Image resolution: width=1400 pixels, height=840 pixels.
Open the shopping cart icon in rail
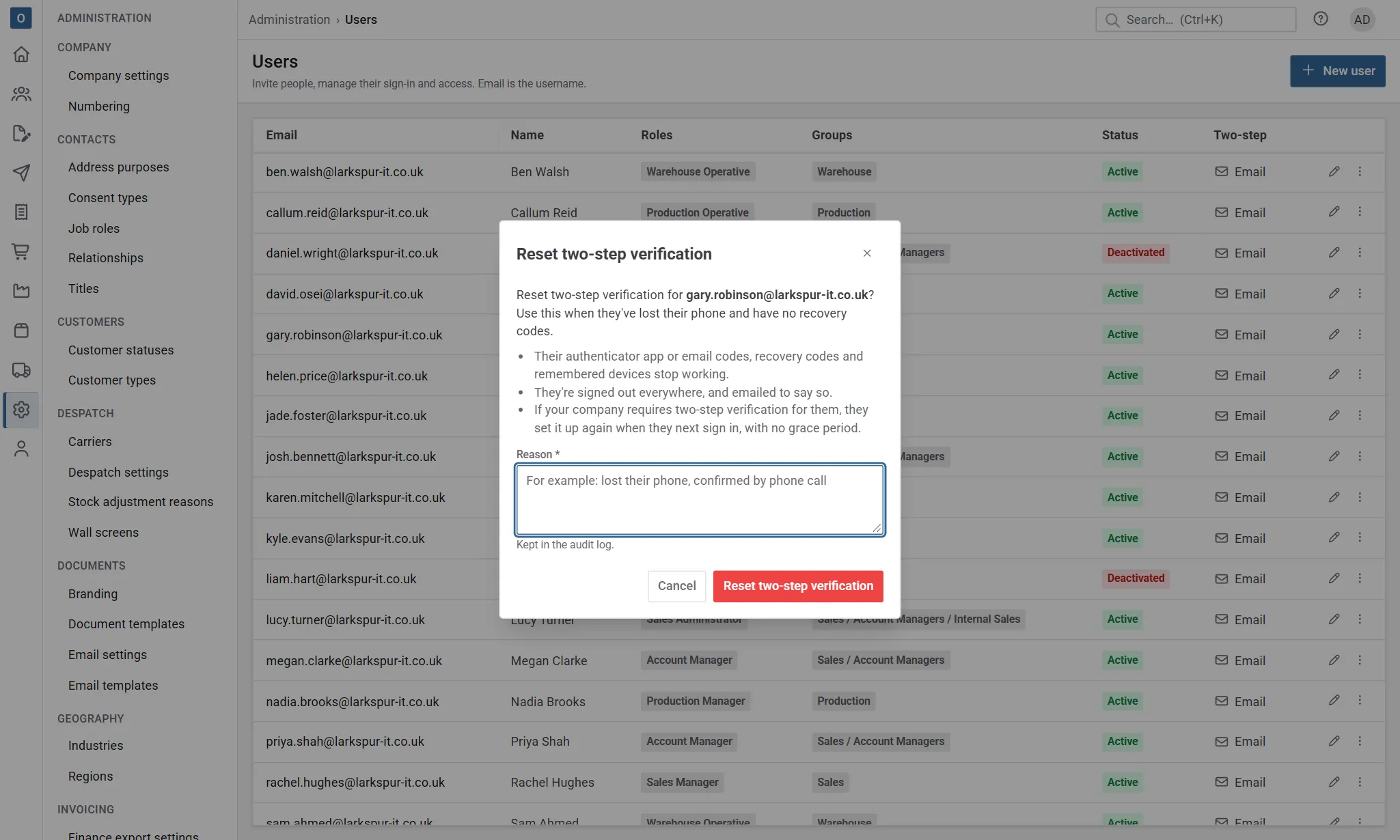21,251
